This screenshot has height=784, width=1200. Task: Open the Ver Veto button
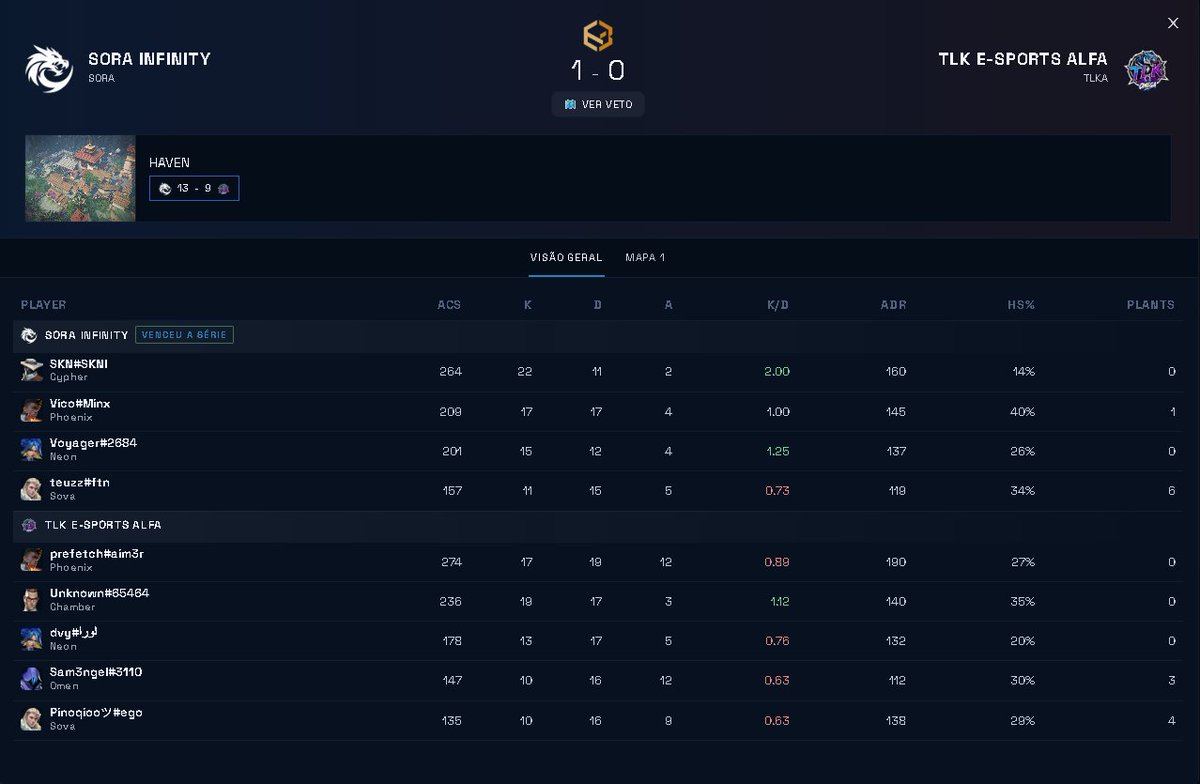pos(598,104)
